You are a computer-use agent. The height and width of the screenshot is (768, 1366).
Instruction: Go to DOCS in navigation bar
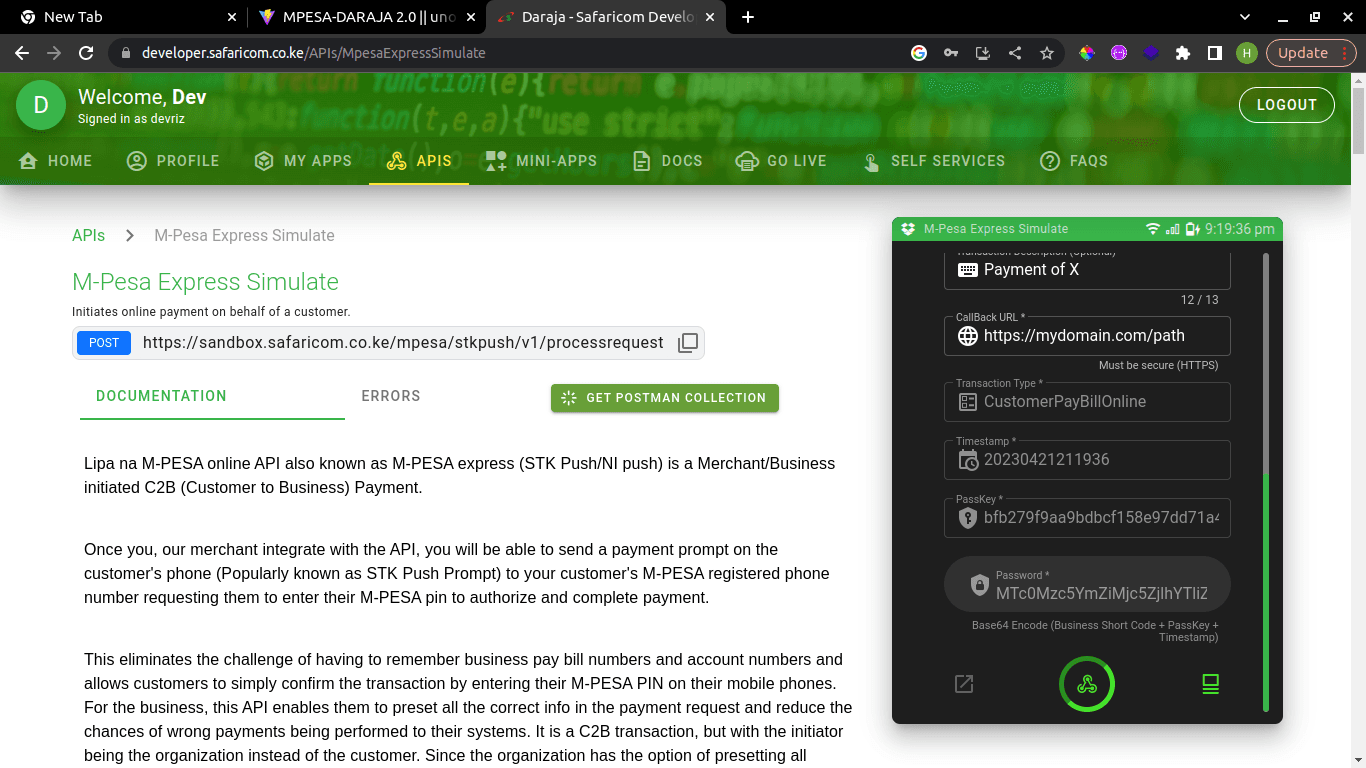668,161
